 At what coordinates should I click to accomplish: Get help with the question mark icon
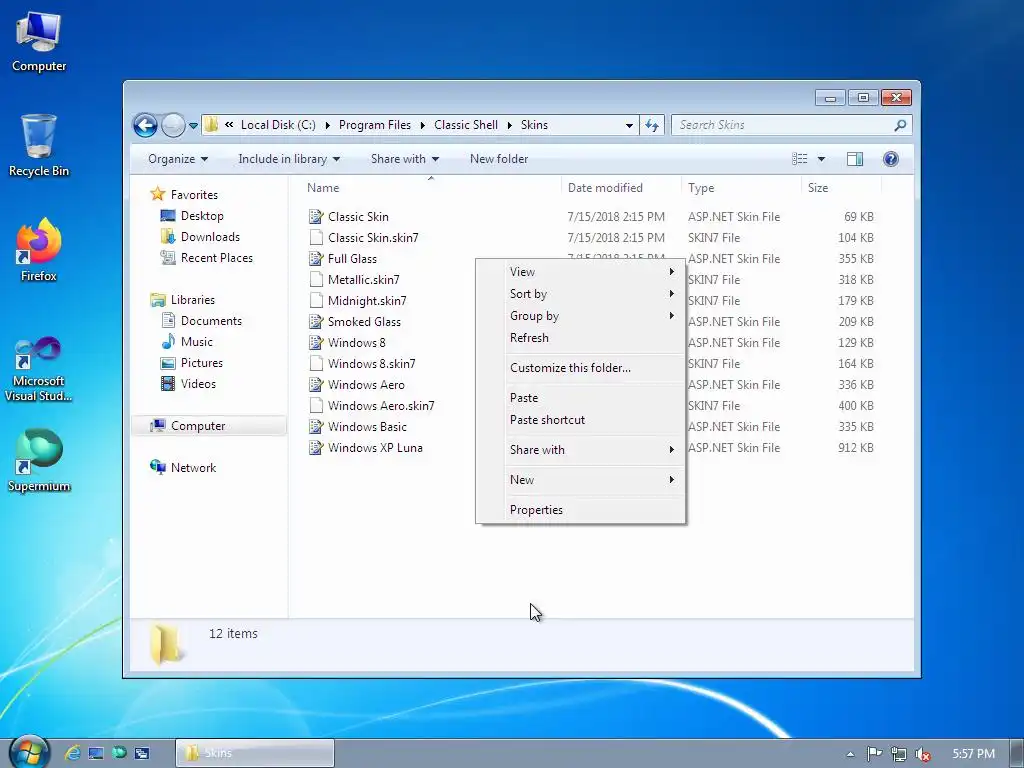[890, 159]
